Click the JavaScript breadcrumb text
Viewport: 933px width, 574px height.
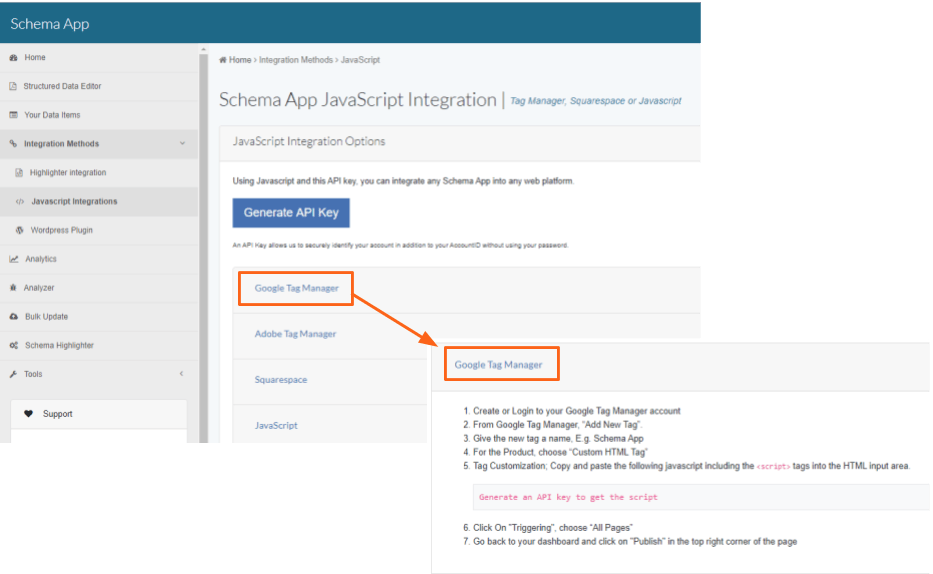click(360, 60)
